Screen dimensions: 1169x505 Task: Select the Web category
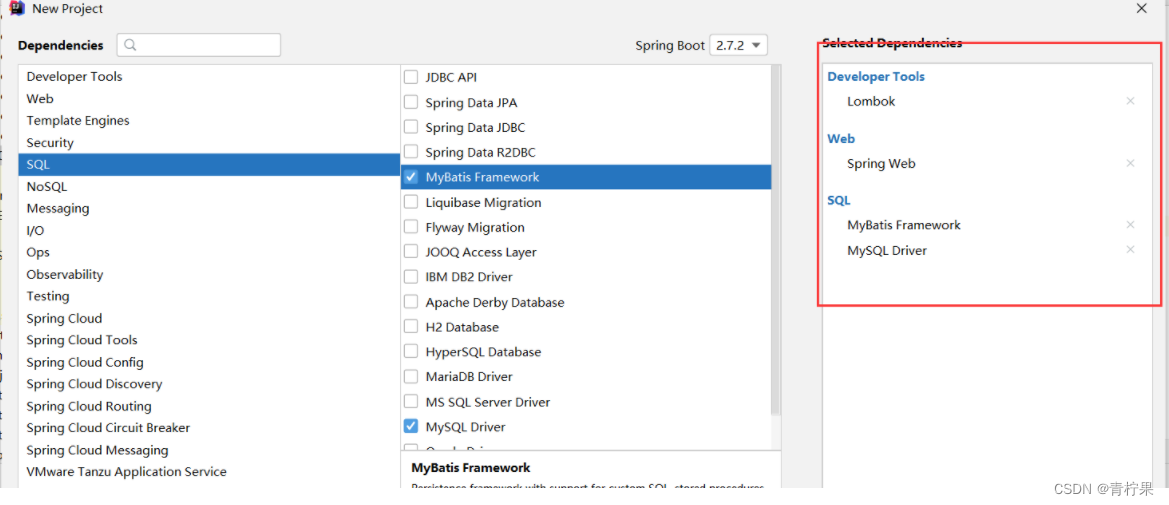point(40,98)
